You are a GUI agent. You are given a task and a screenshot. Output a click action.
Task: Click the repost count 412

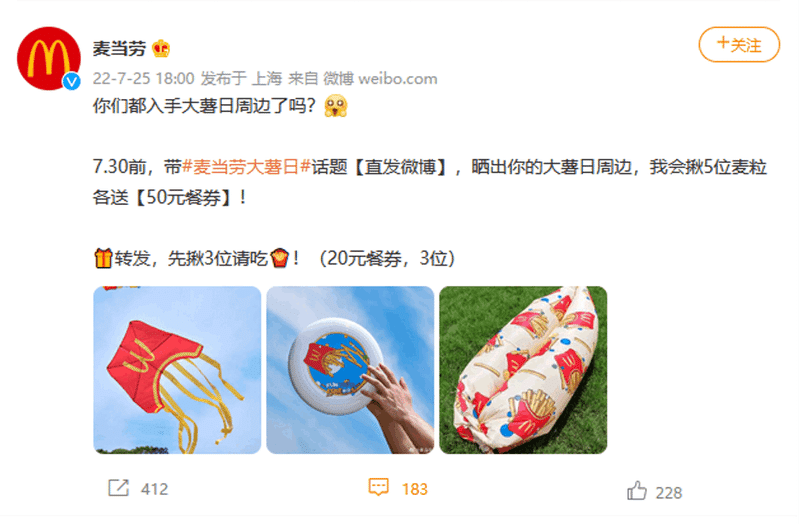(x=154, y=489)
